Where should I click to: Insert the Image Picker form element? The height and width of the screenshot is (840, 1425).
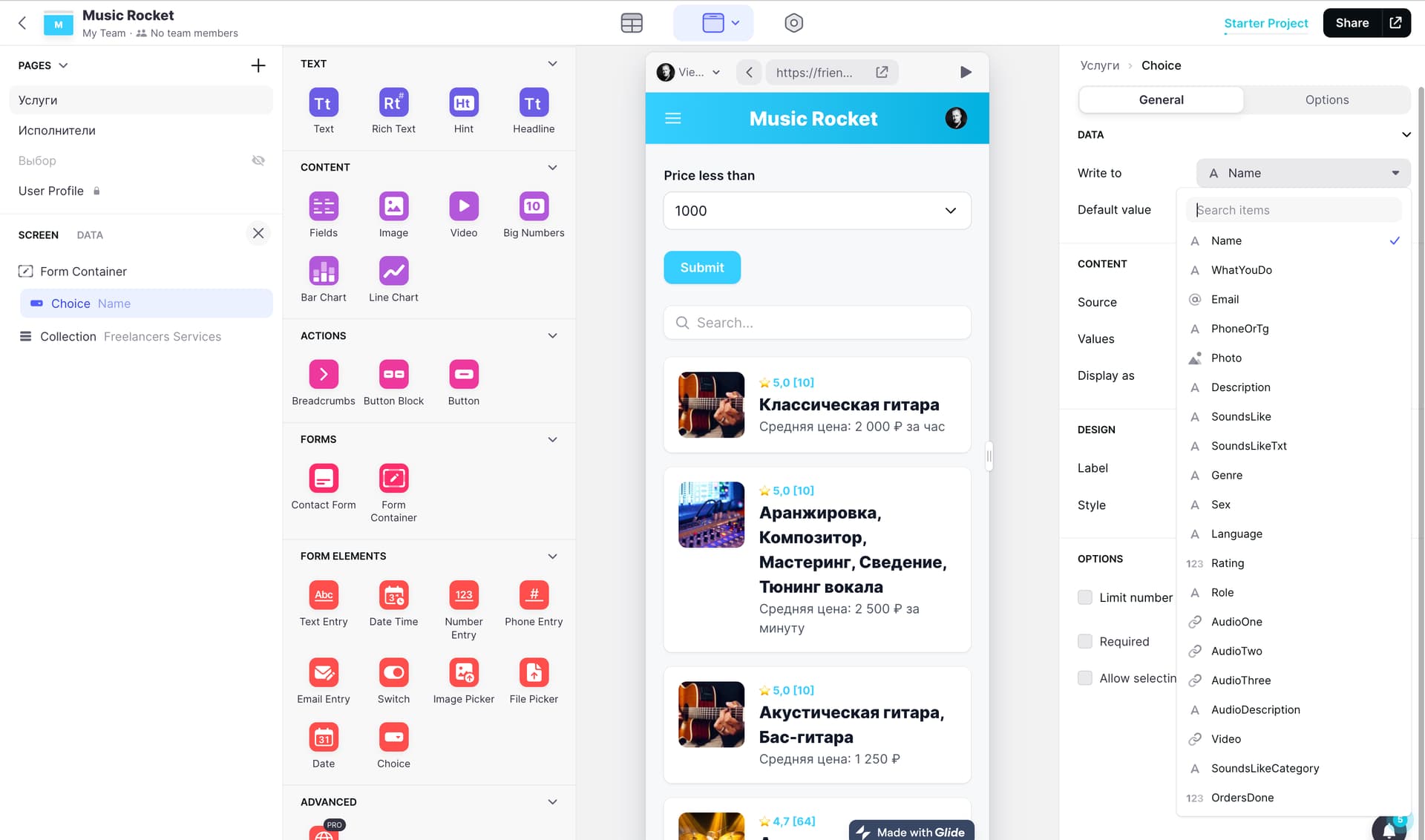tap(463, 673)
